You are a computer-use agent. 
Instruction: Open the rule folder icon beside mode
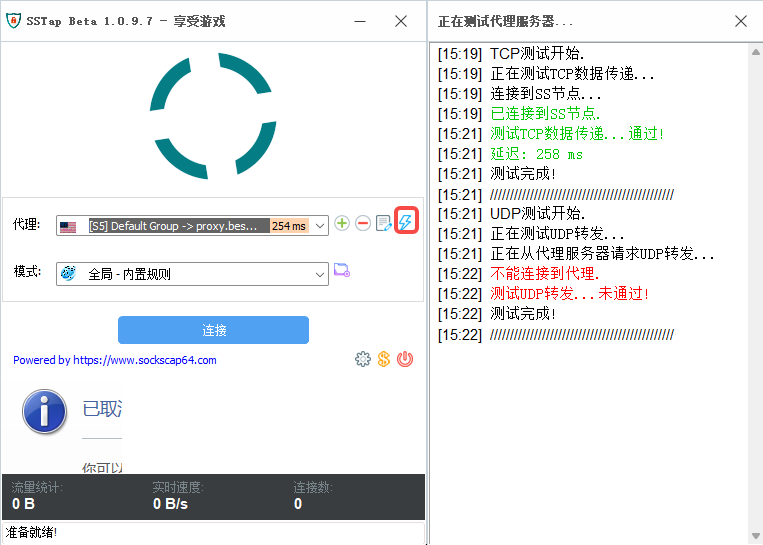[x=342, y=270]
